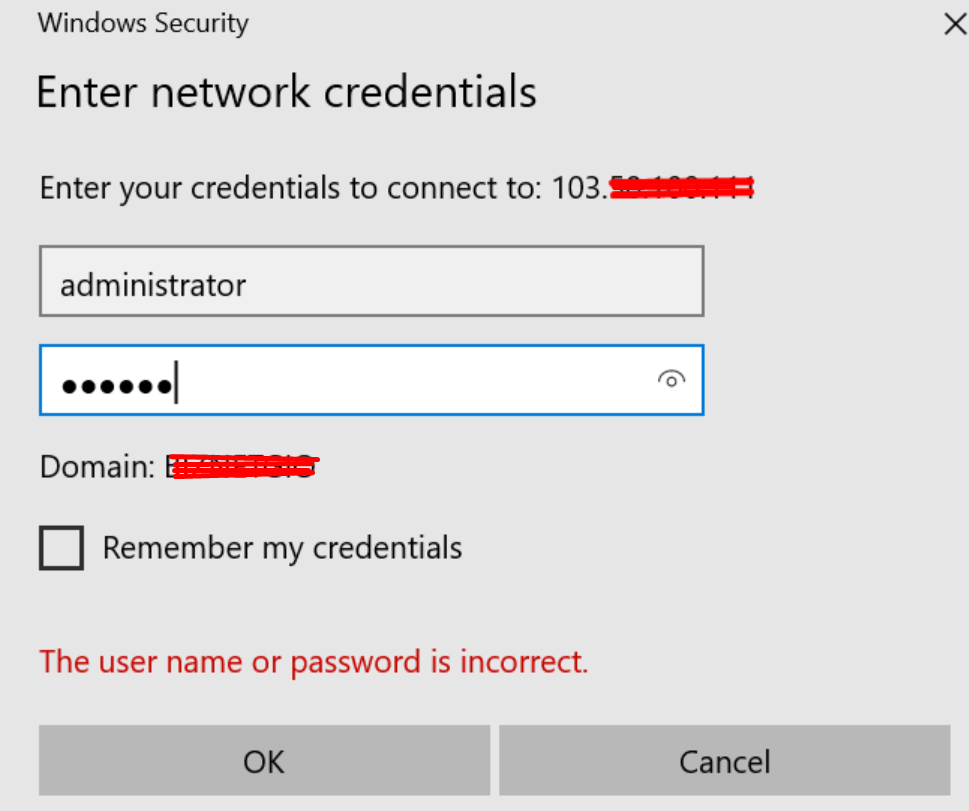
Task: Click the "Enter network credentials" heading
Action: (286, 92)
